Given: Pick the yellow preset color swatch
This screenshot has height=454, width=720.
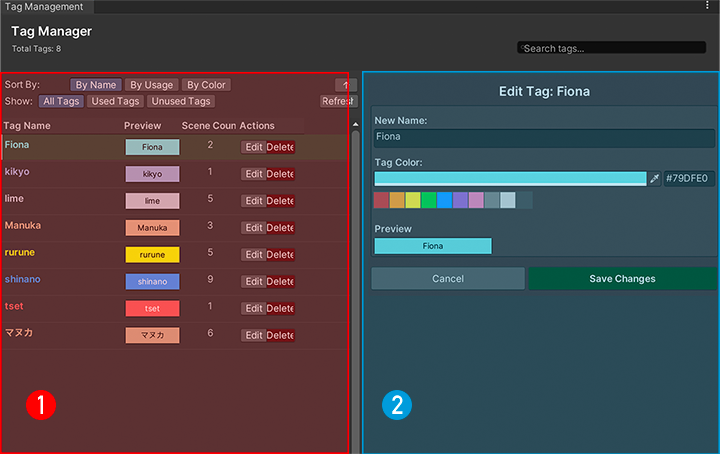Looking at the screenshot, I should 413,200.
